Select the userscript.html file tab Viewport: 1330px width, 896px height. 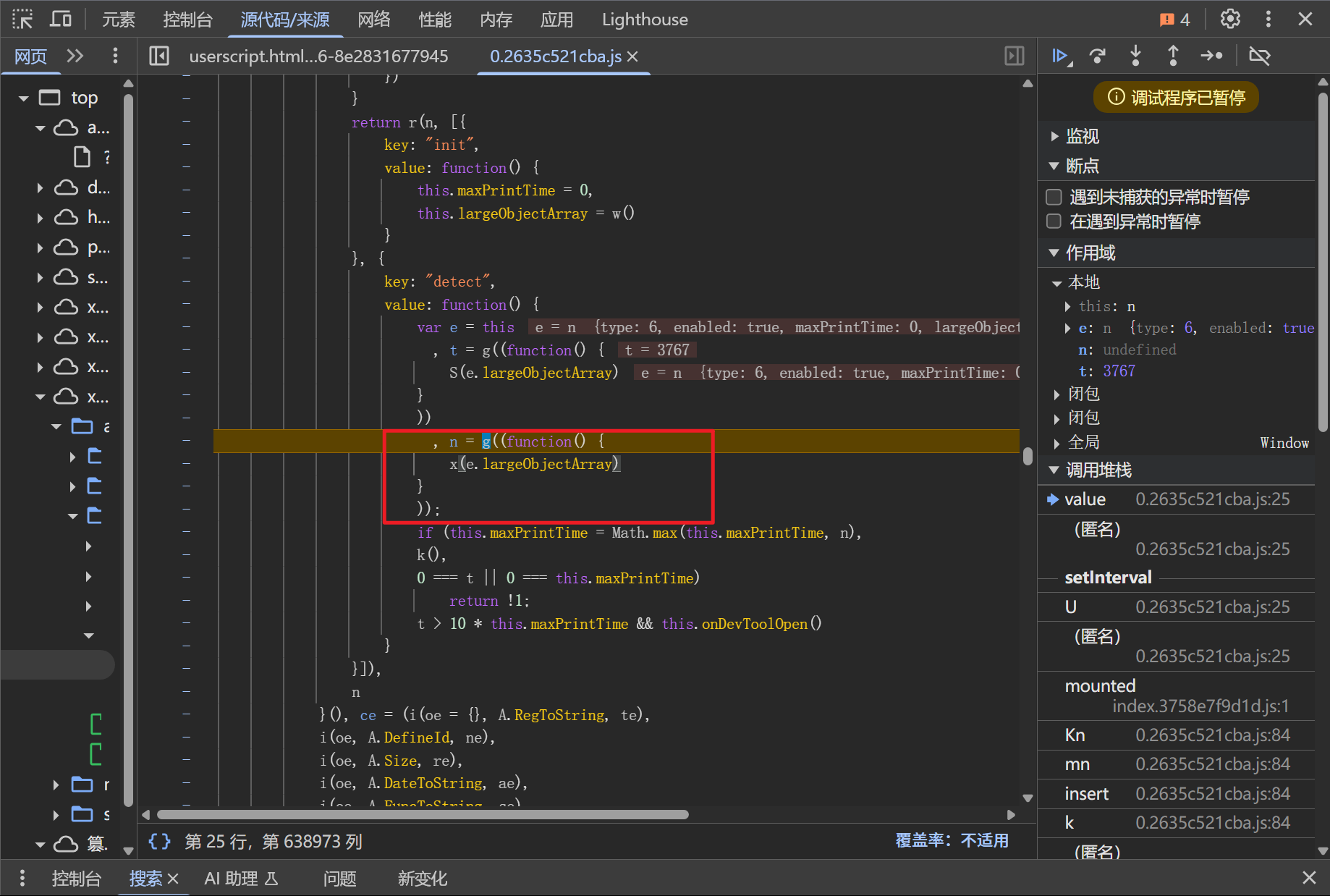tap(318, 56)
